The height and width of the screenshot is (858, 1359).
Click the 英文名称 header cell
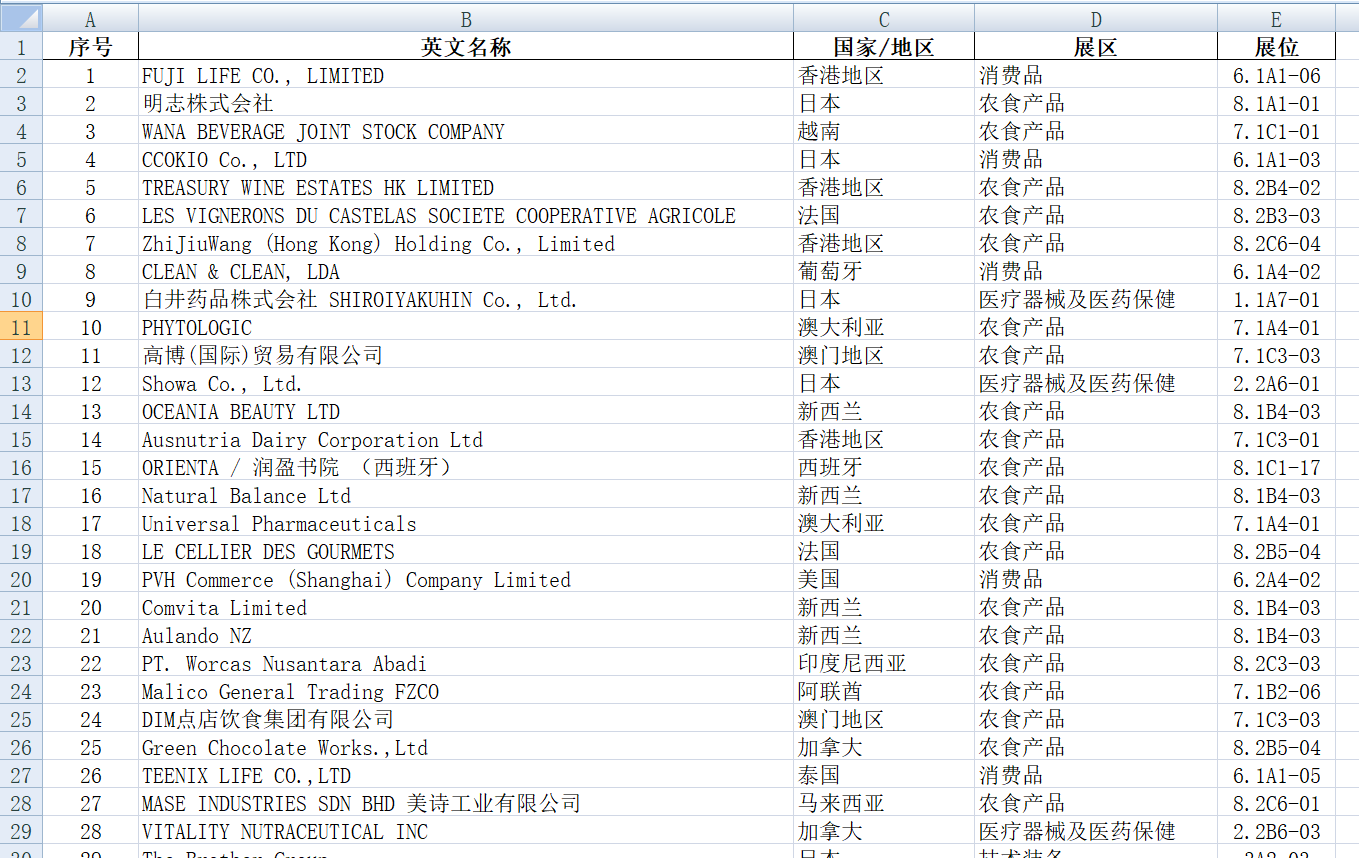pyautogui.click(x=466, y=47)
